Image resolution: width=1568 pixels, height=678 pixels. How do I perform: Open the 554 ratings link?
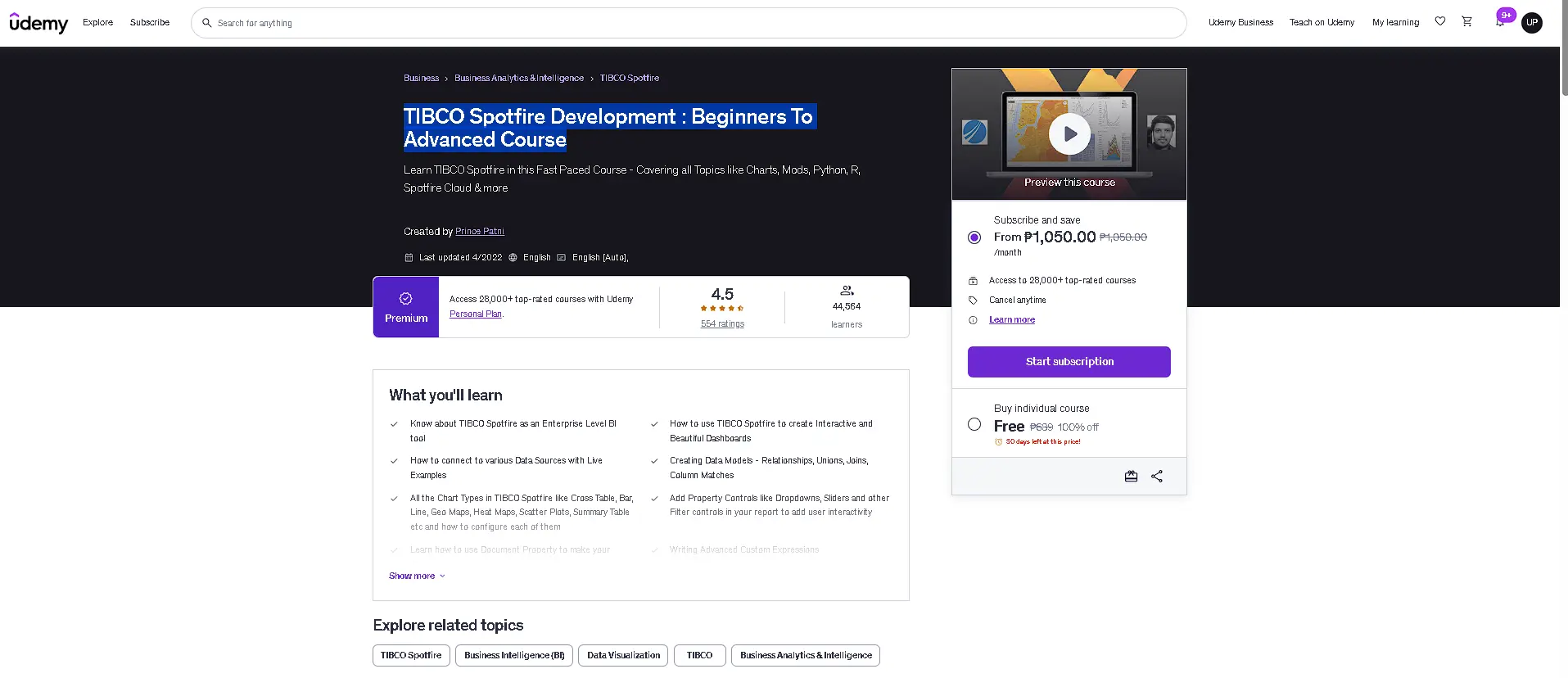(x=722, y=324)
